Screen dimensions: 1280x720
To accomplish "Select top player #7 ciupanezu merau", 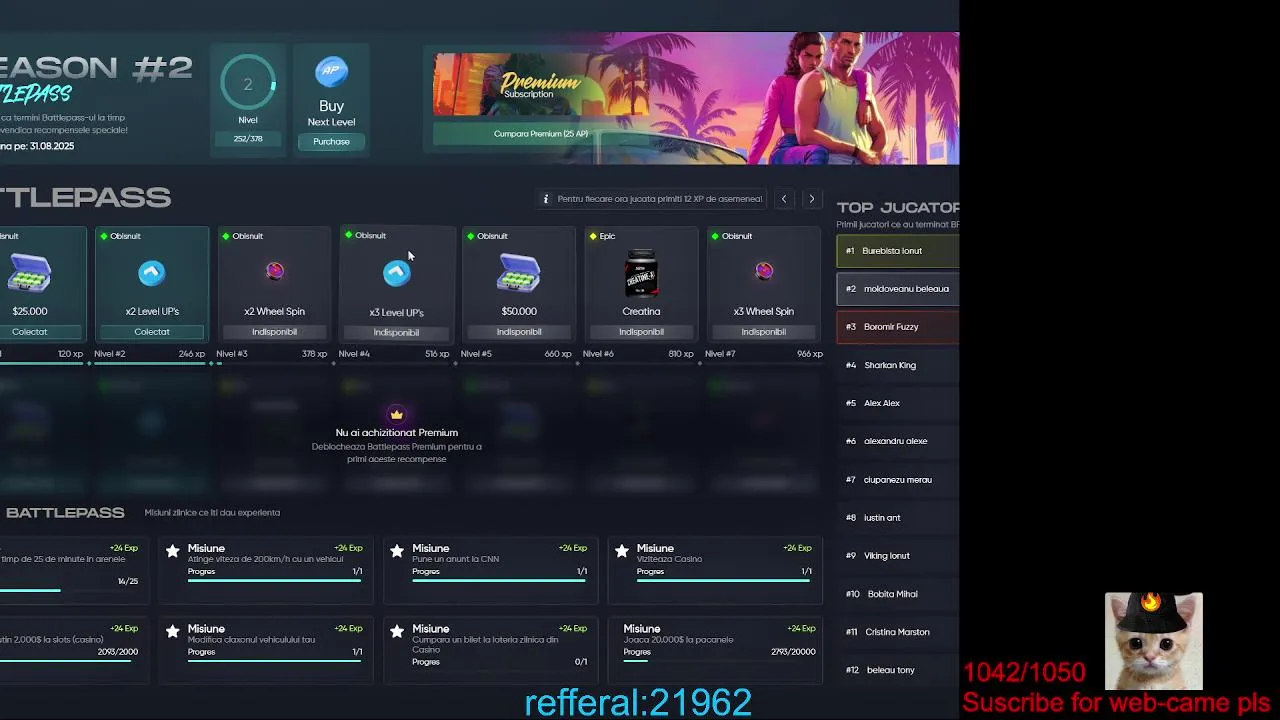I will pyautogui.click(x=898, y=480).
